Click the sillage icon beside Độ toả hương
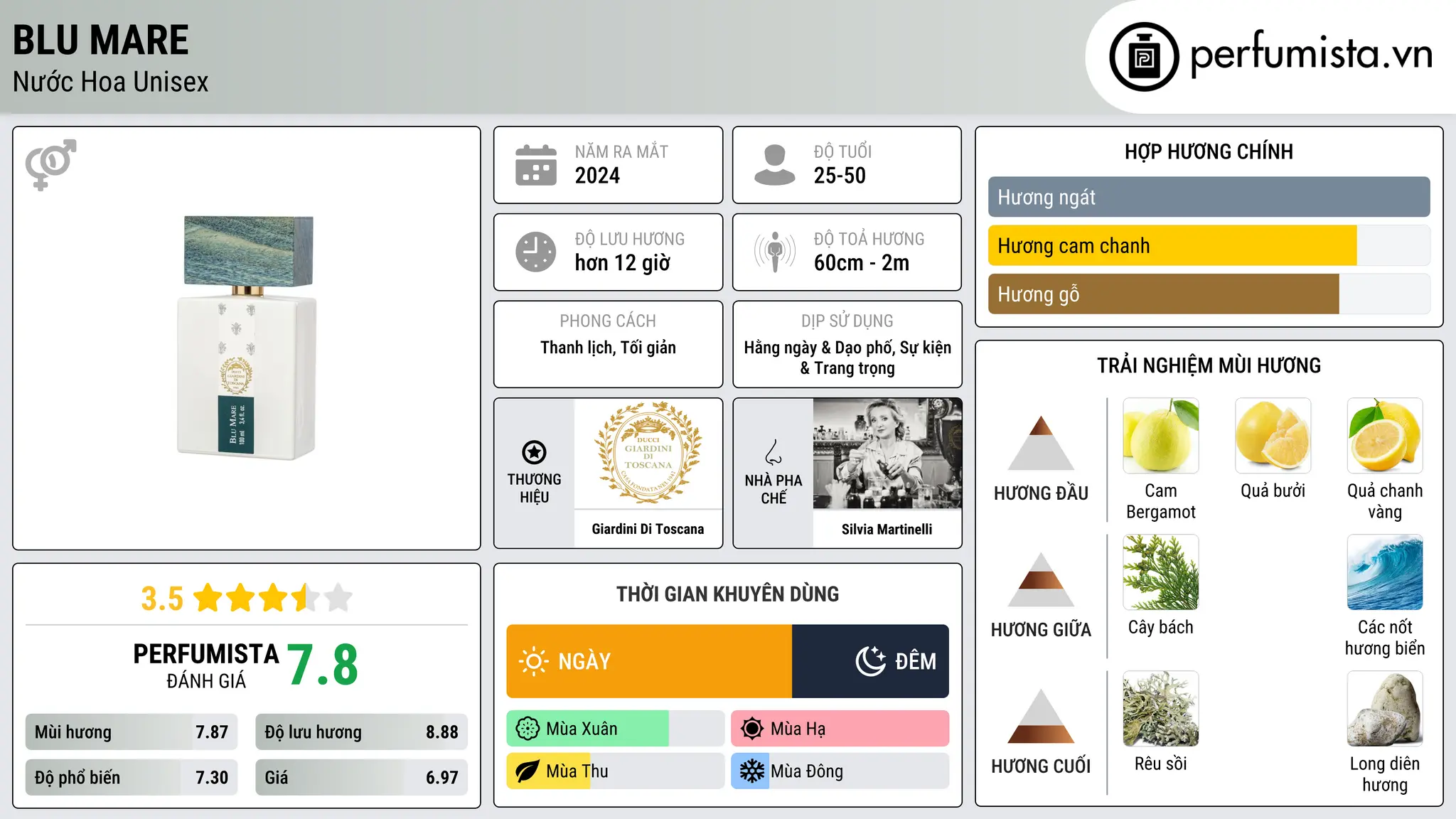Screen dimensions: 1456x819 (x=774, y=252)
